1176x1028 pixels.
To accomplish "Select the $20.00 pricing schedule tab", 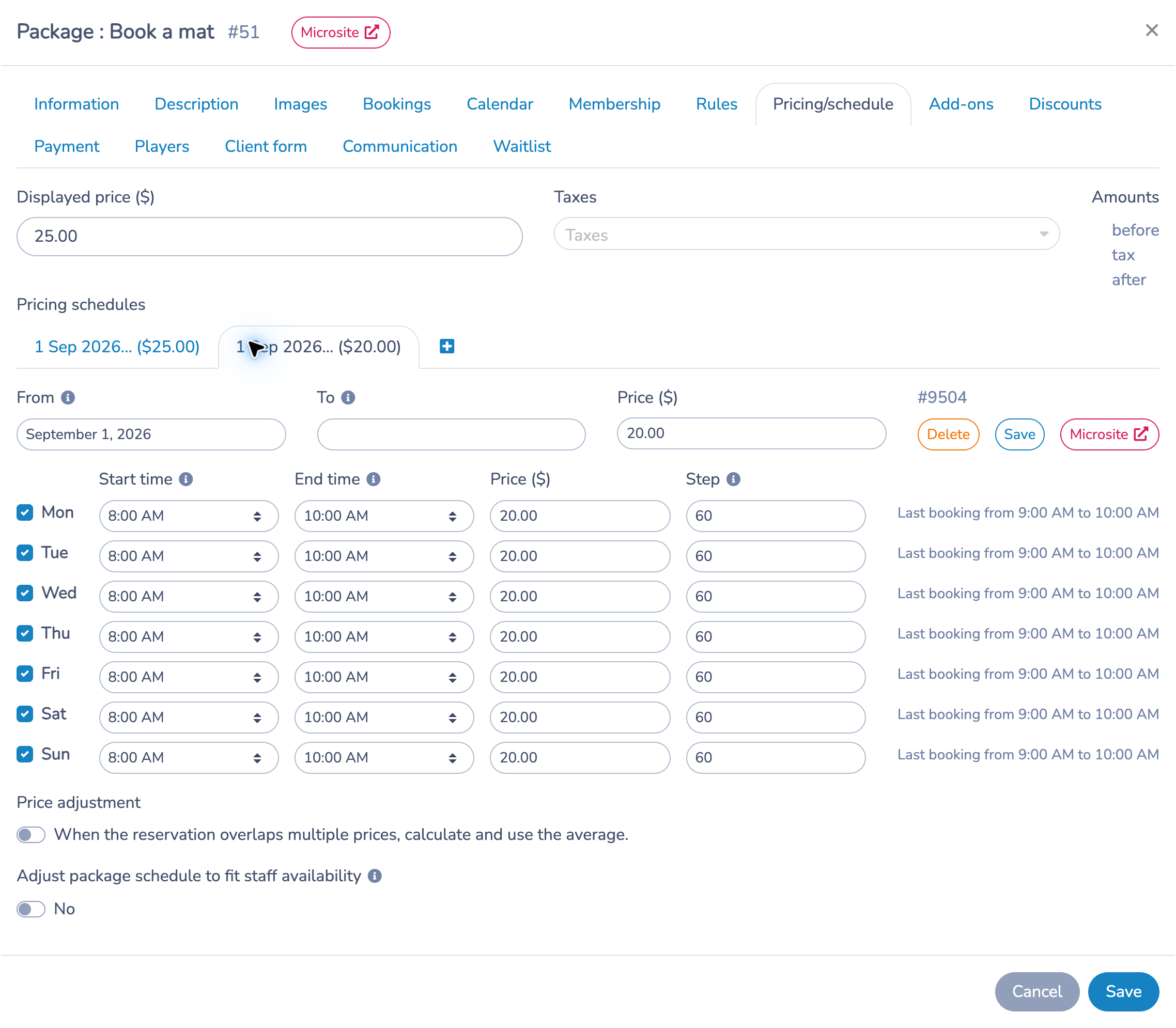I will point(319,347).
